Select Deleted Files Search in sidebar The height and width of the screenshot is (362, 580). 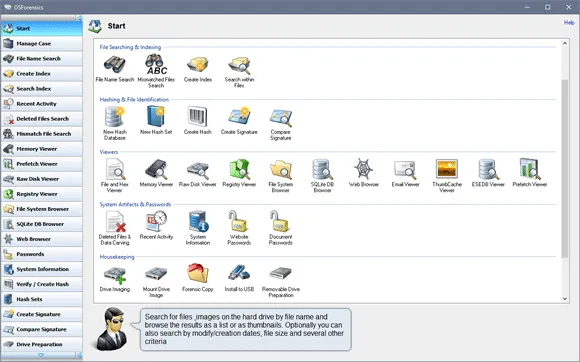[x=41, y=119]
